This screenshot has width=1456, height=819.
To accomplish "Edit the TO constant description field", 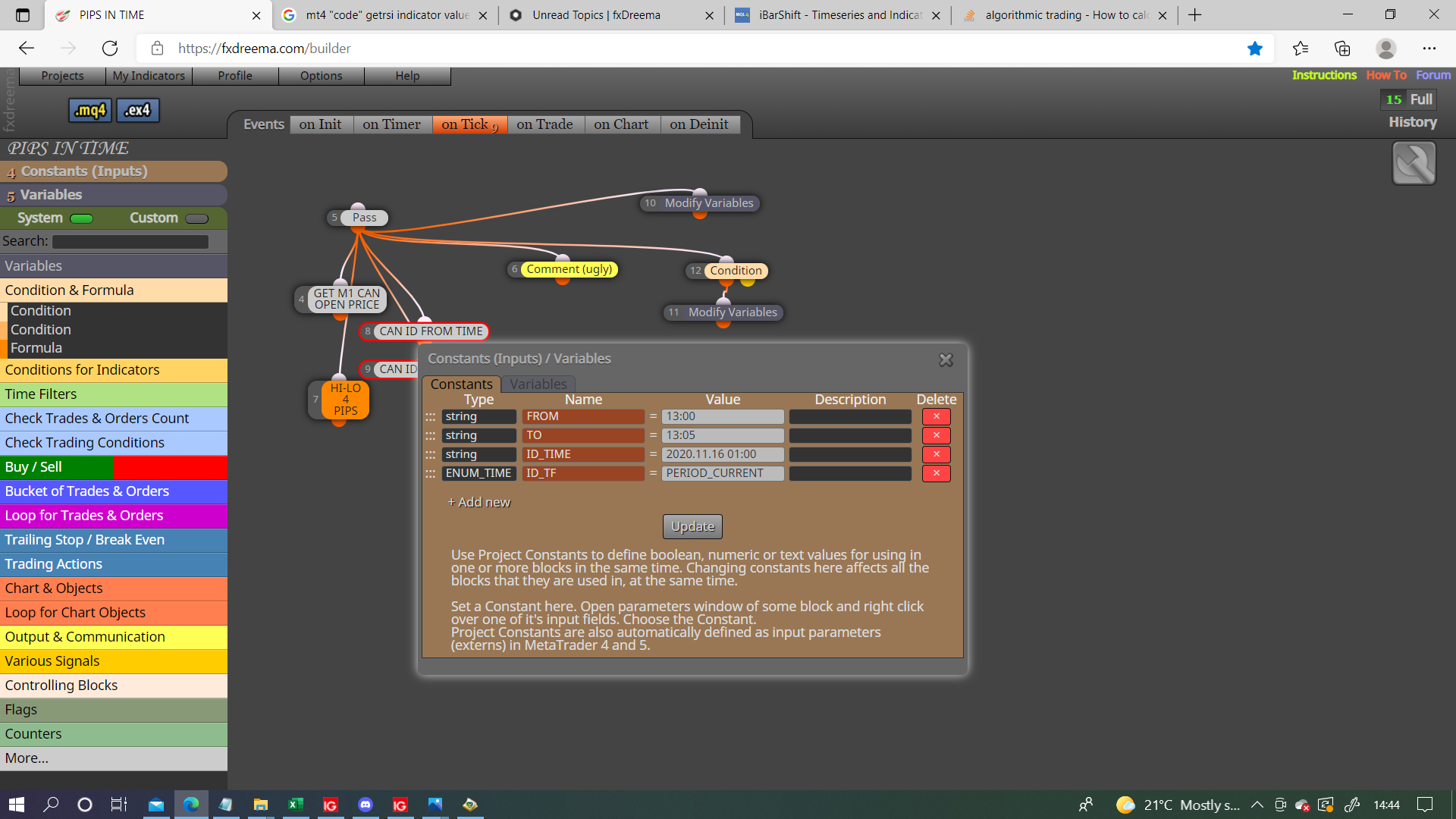I will (850, 435).
